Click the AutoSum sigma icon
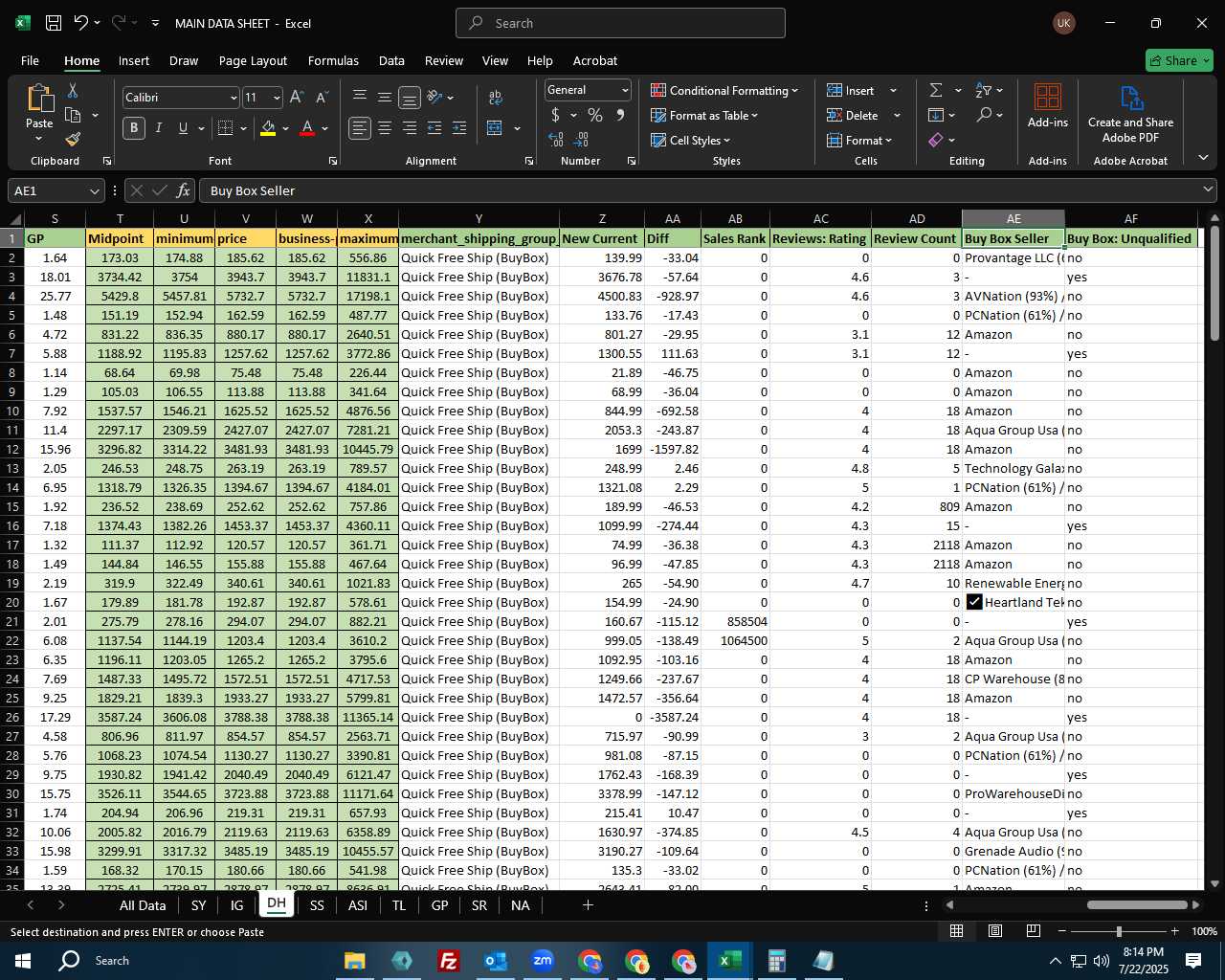Image resolution: width=1225 pixels, height=980 pixels. coord(936,90)
